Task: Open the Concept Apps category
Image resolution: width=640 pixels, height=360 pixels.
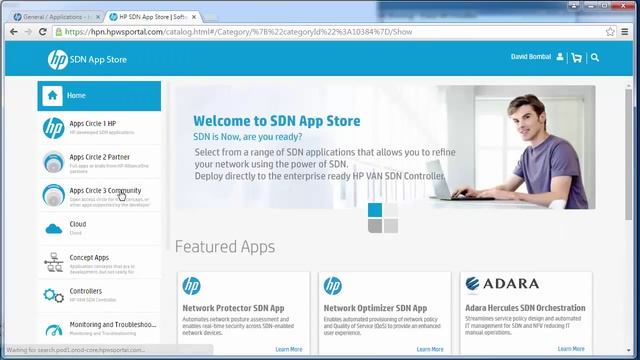Action: tap(99, 262)
